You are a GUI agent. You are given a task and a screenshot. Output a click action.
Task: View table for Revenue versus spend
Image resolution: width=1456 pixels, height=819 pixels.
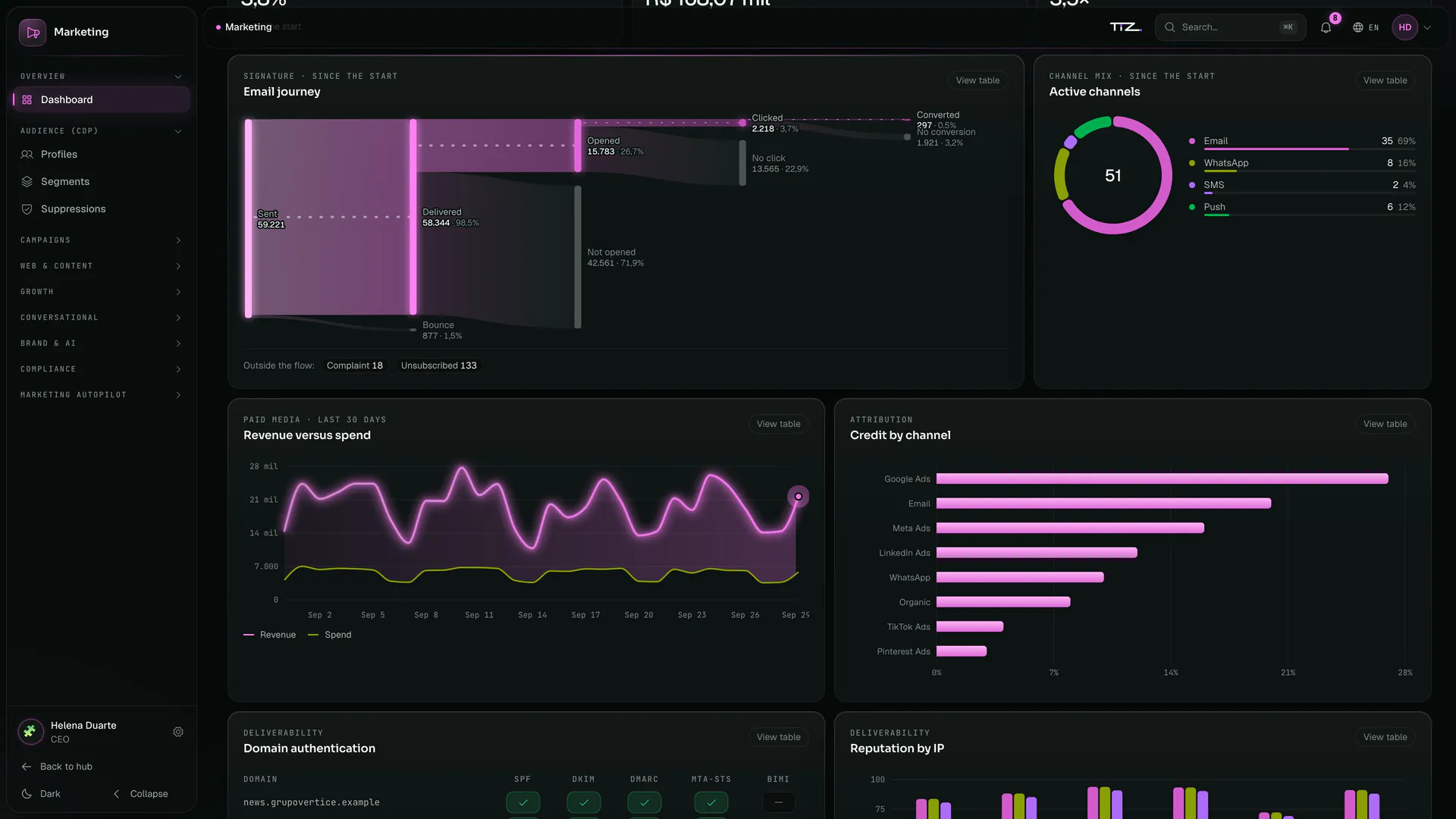(x=778, y=424)
